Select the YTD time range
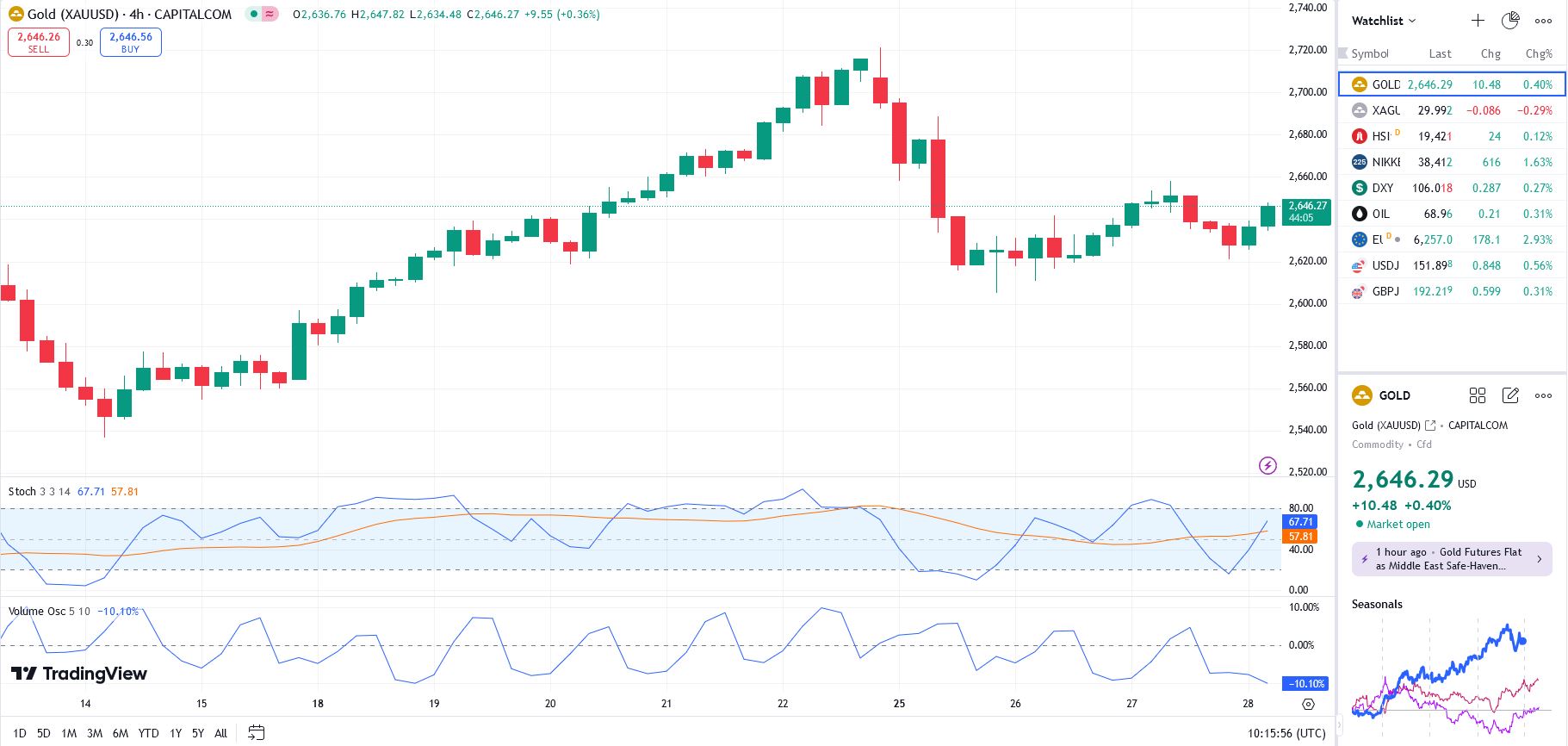Screen dimensions: 1568x746 tap(148, 733)
